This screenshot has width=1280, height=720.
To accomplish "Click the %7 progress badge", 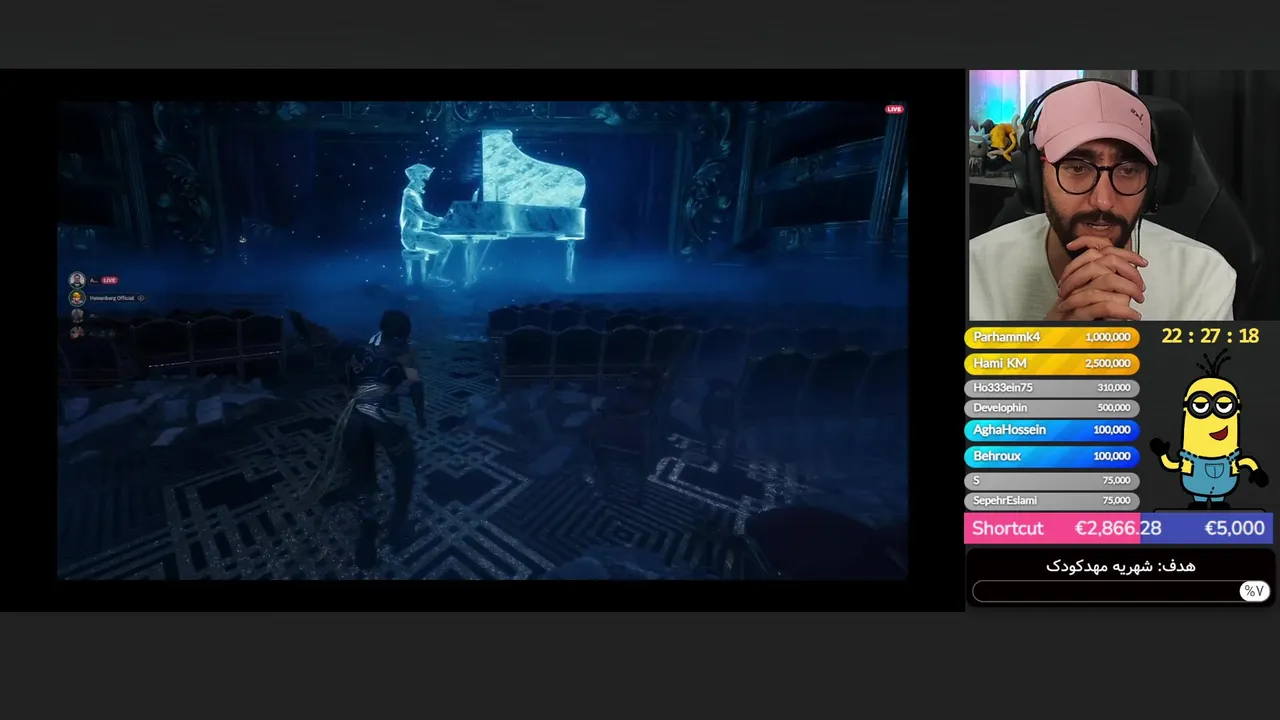I will [x=1253, y=591].
